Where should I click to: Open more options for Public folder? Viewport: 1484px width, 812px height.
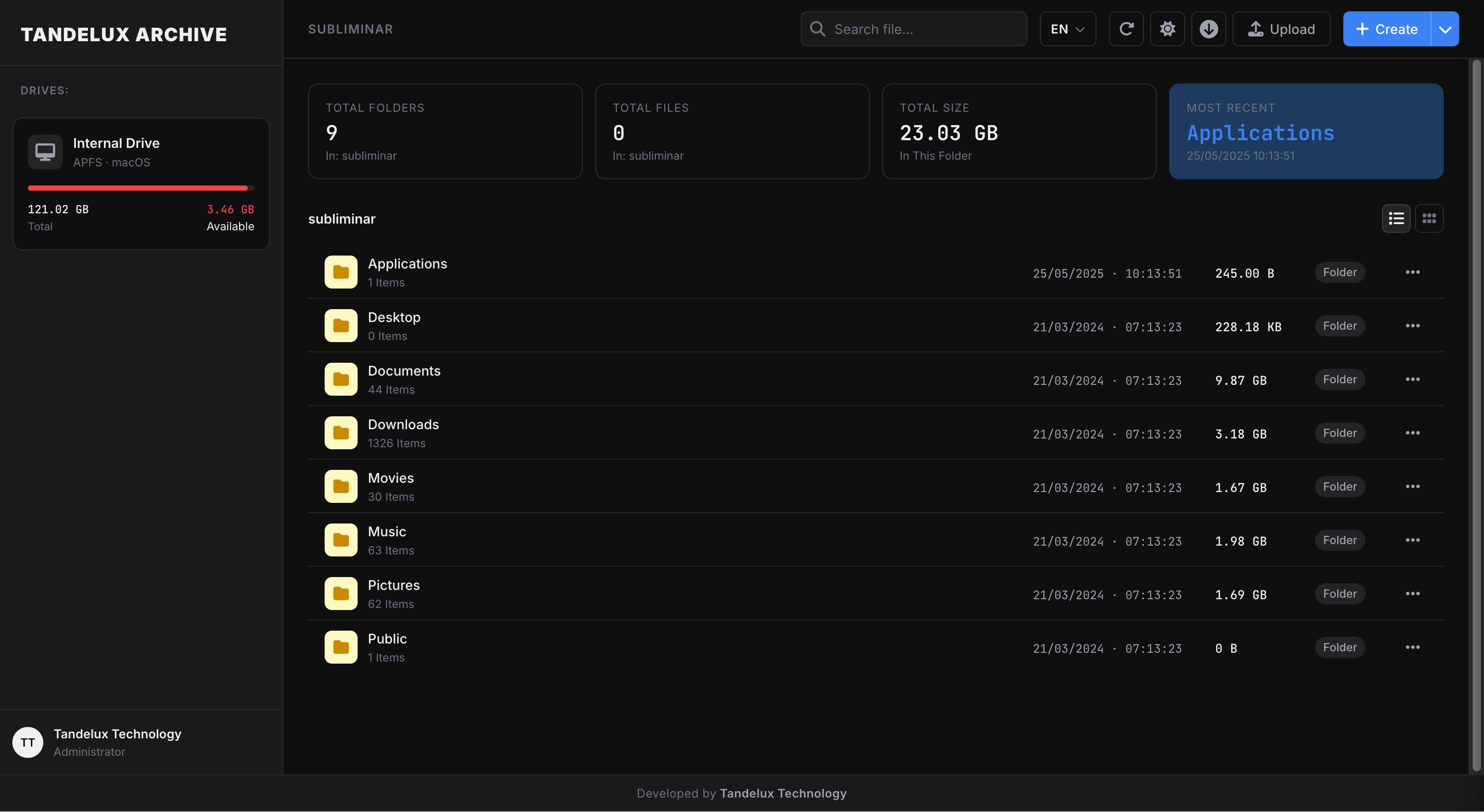pos(1412,647)
